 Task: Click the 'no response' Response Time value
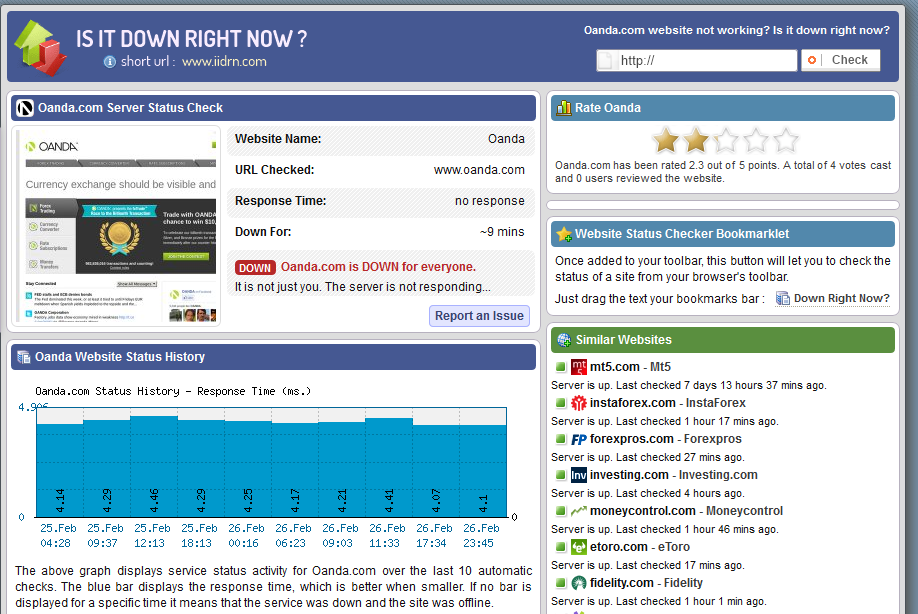pyautogui.click(x=489, y=201)
